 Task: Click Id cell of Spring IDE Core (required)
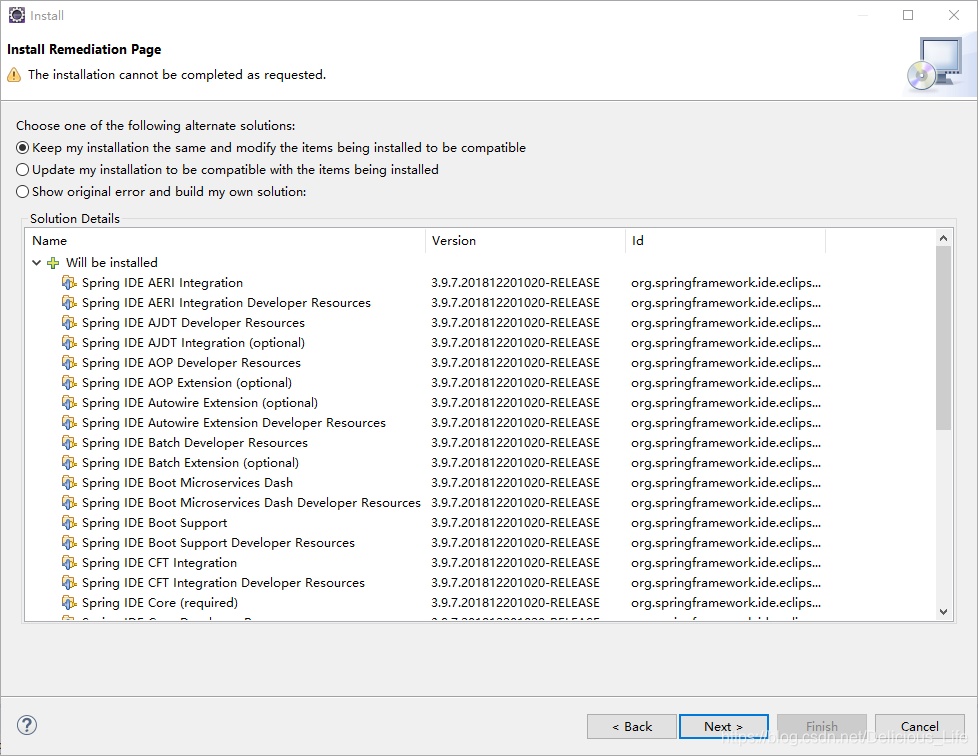(x=725, y=602)
